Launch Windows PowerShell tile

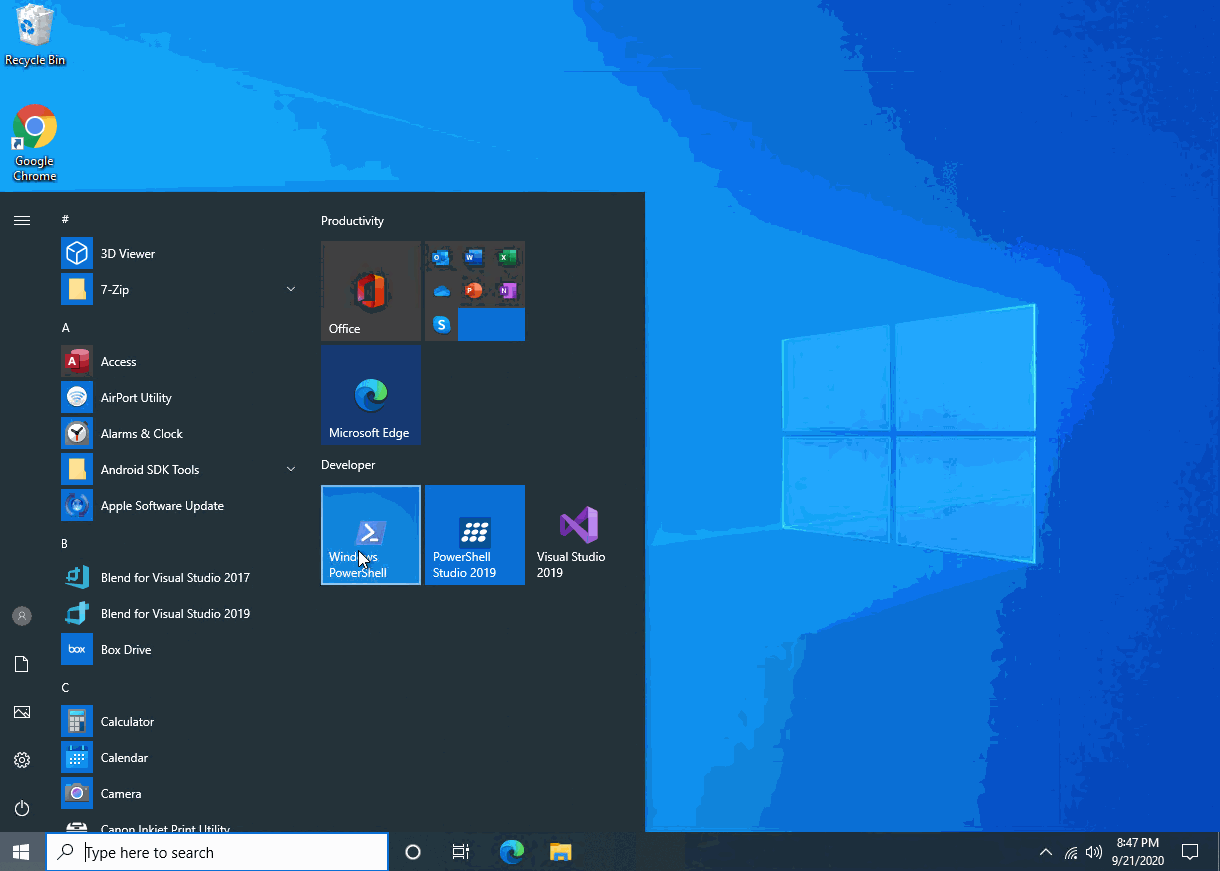coord(371,535)
